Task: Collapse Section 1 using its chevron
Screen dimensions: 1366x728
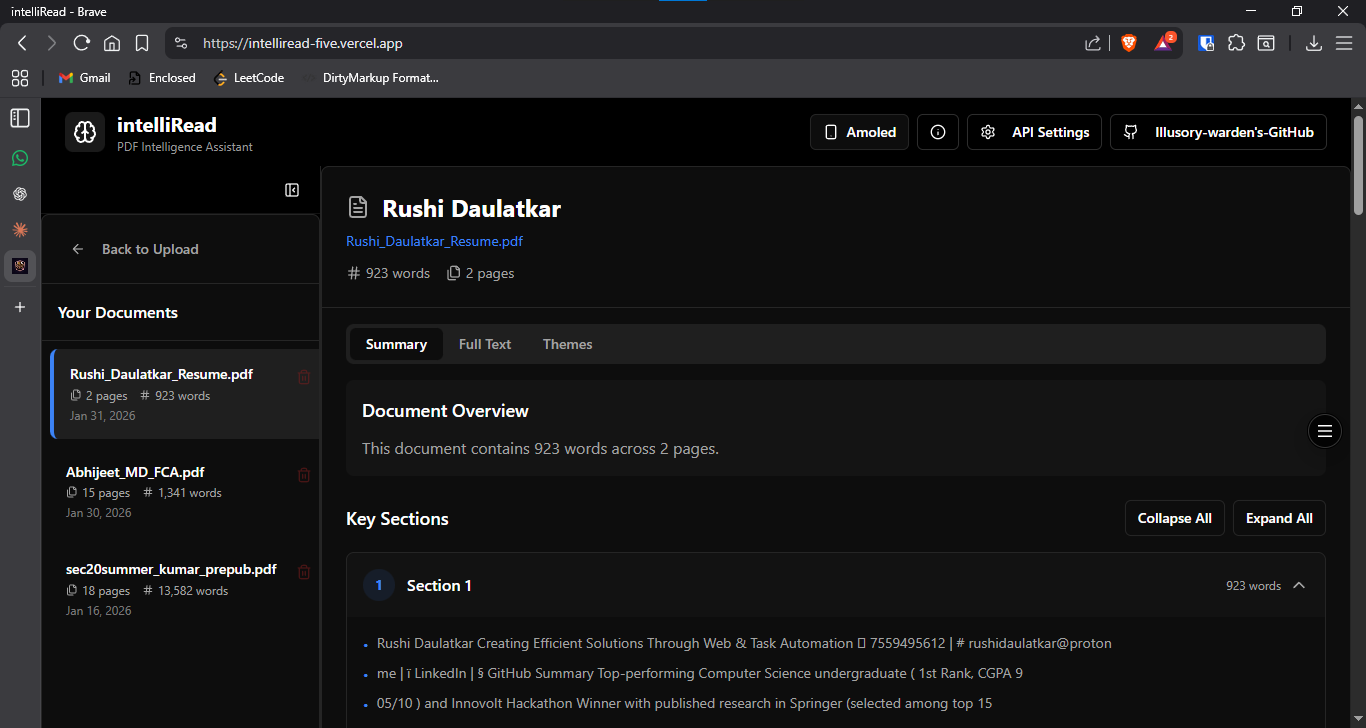Action: pyautogui.click(x=1298, y=585)
